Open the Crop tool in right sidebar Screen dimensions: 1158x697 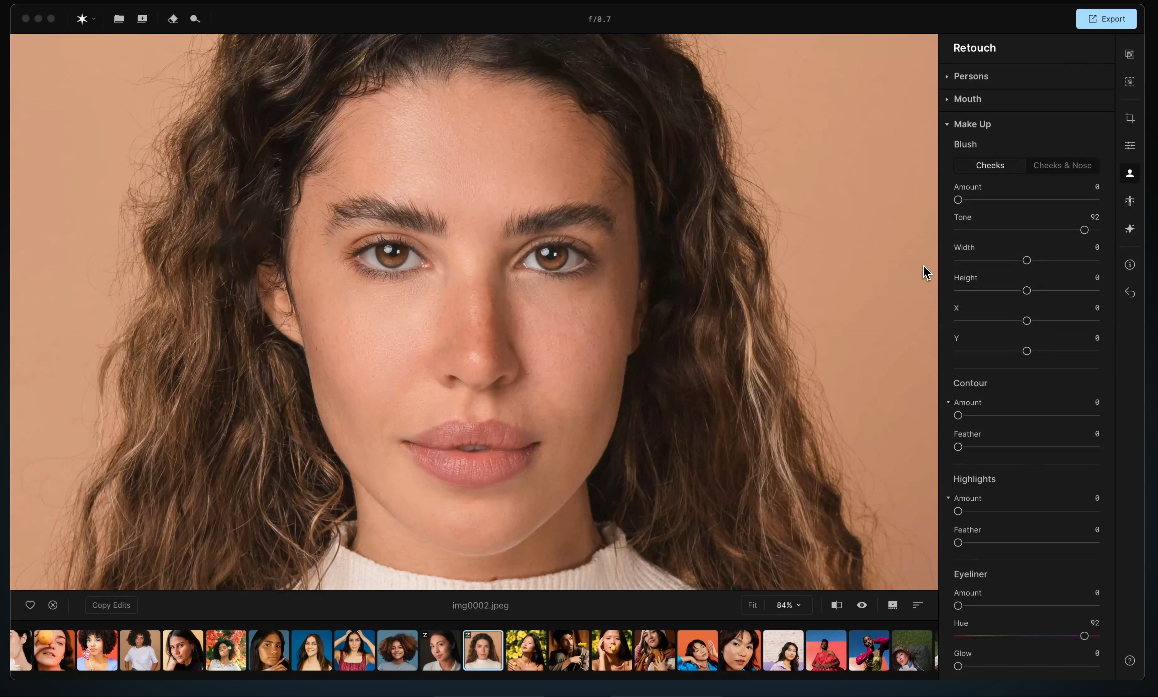click(x=1130, y=118)
